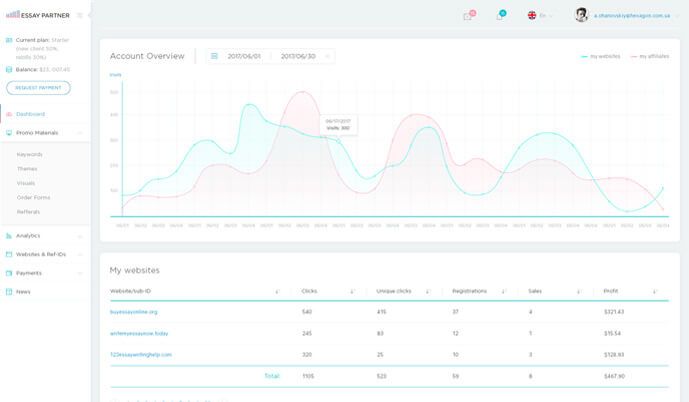Select the Visuals submenu item
The image size is (689, 402).
pyautogui.click(x=26, y=183)
